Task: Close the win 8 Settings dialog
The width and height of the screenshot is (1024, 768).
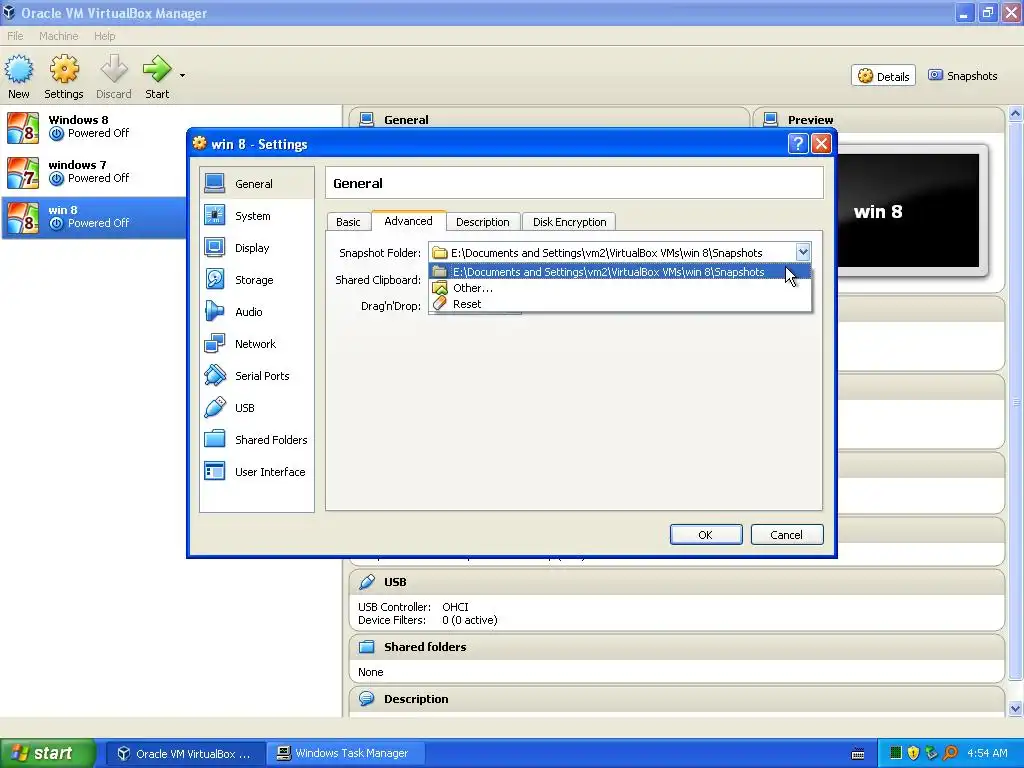Action: click(x=821, y=144)
